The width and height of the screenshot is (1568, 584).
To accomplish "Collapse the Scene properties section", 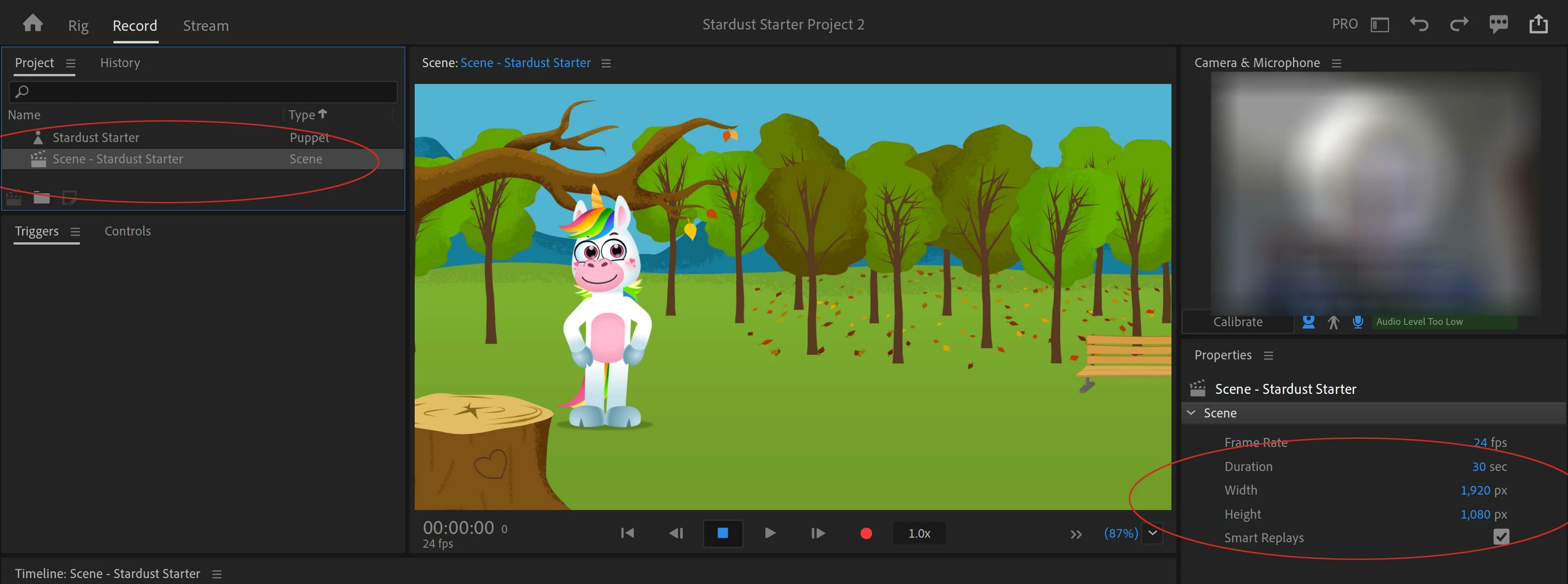I will pos(1191,413).
